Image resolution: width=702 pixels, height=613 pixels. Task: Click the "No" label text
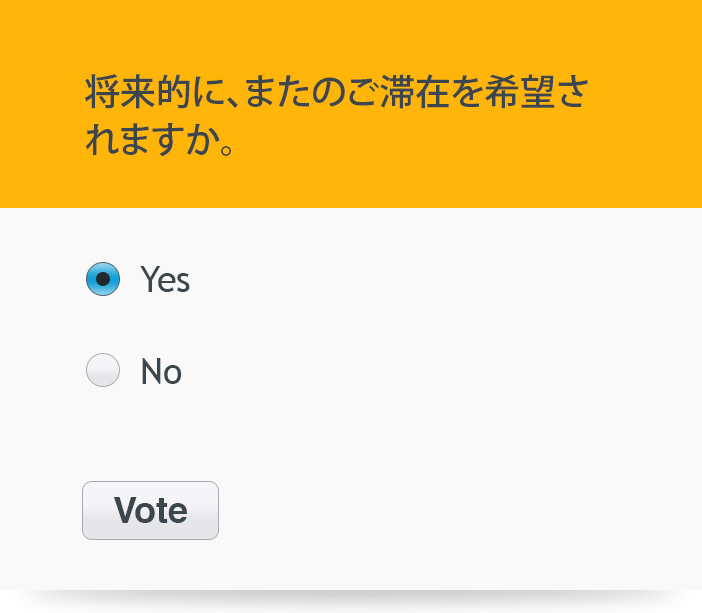pos(161,372)
